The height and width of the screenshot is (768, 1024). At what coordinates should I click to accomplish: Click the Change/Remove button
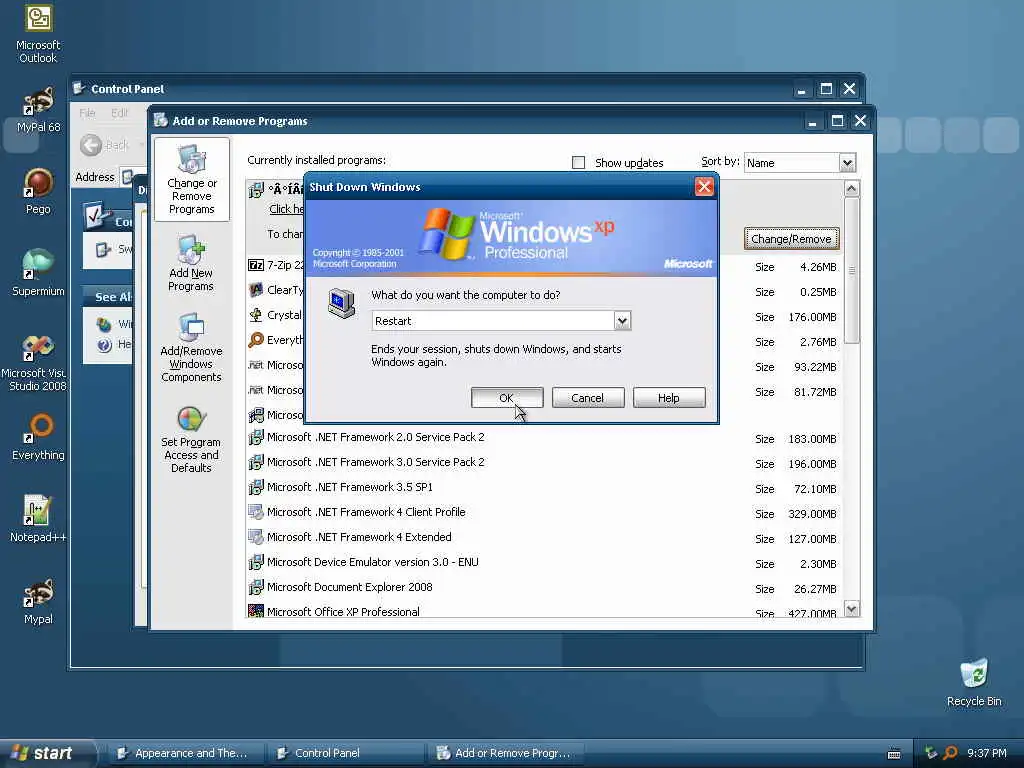(791, 239)
